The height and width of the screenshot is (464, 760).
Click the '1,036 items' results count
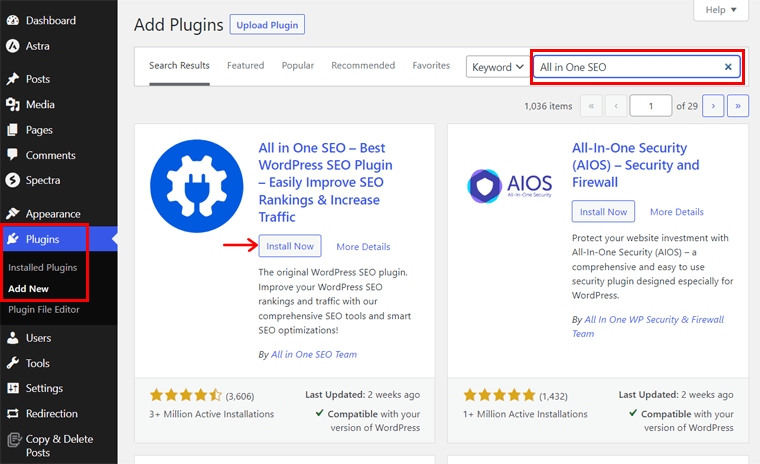coord(548,106)
